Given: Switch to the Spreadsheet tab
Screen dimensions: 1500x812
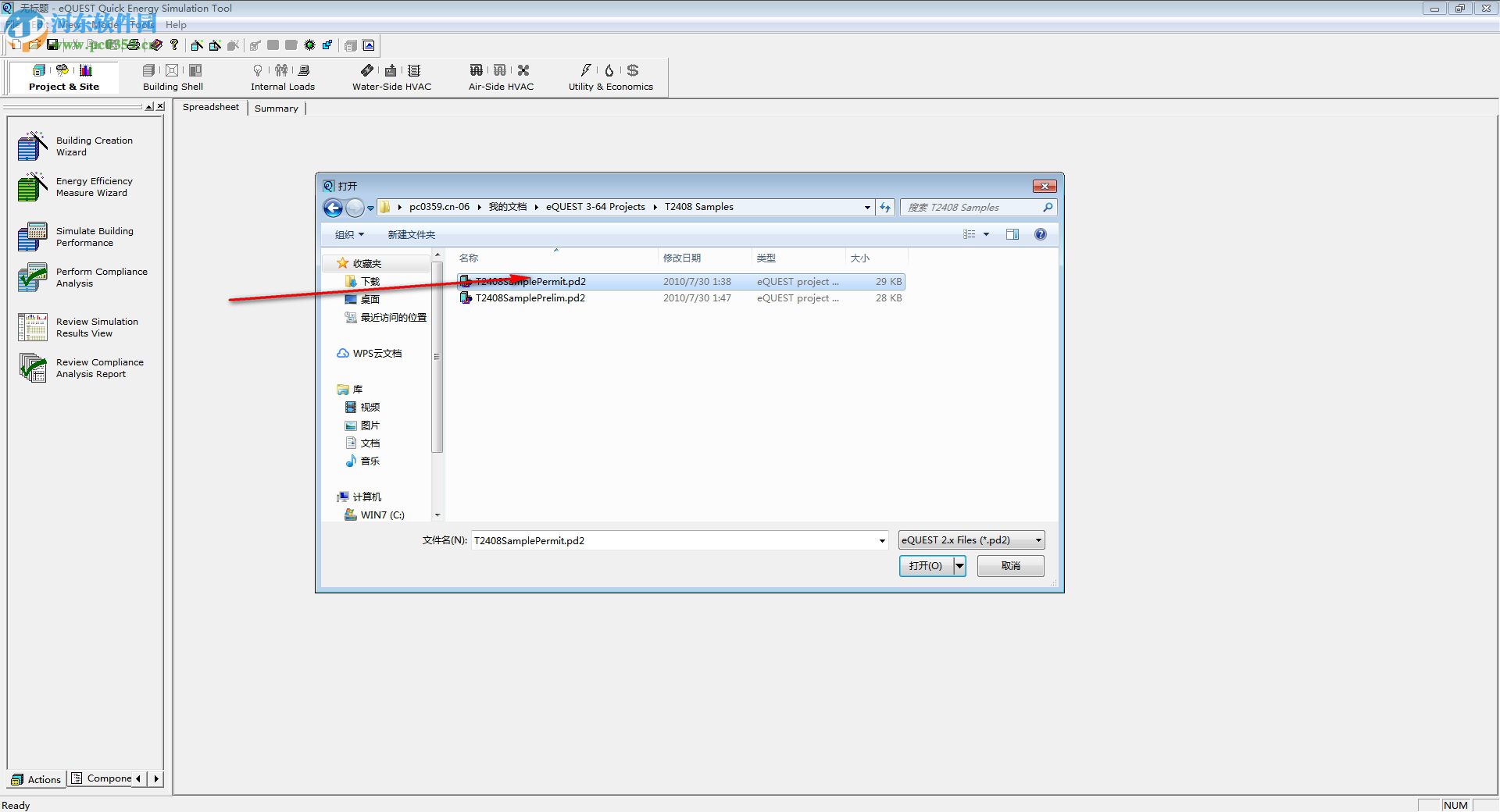Looking at the screenshot, I should [211, 107].
